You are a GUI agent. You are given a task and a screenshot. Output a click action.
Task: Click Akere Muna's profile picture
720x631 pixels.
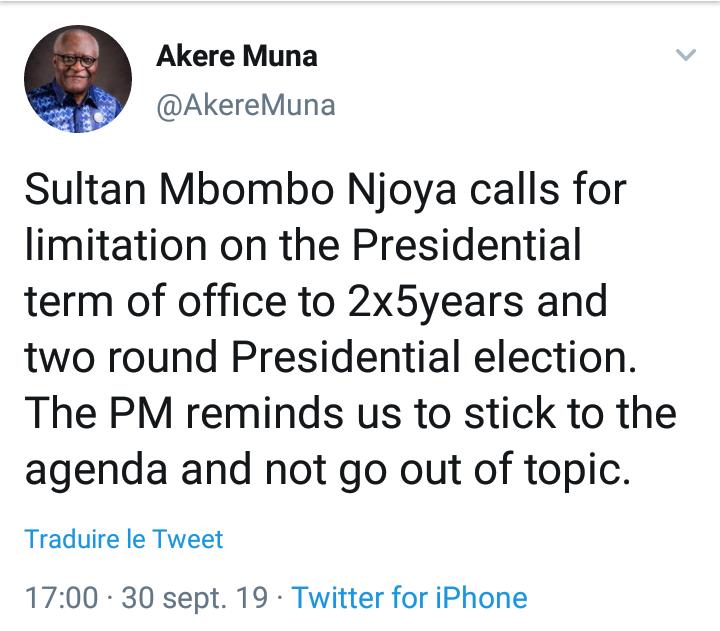click(x=78, y=79)
